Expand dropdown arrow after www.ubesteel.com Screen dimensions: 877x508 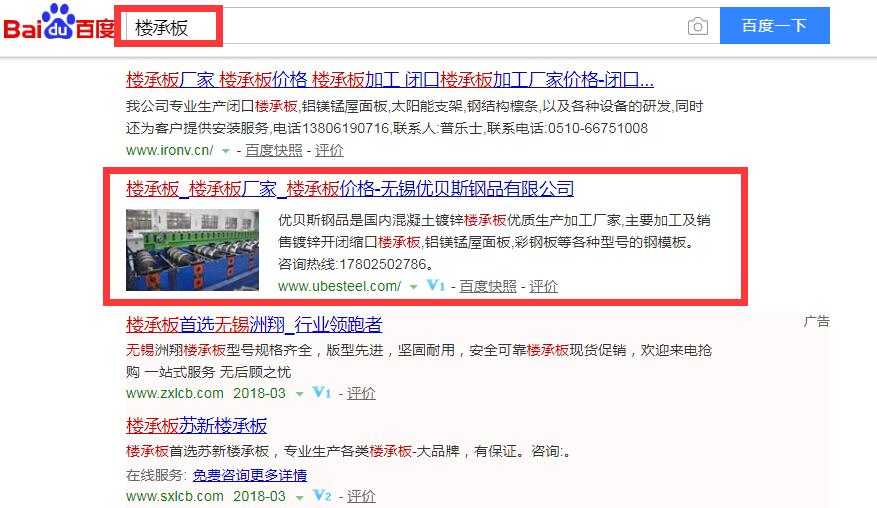coord(413,287)
